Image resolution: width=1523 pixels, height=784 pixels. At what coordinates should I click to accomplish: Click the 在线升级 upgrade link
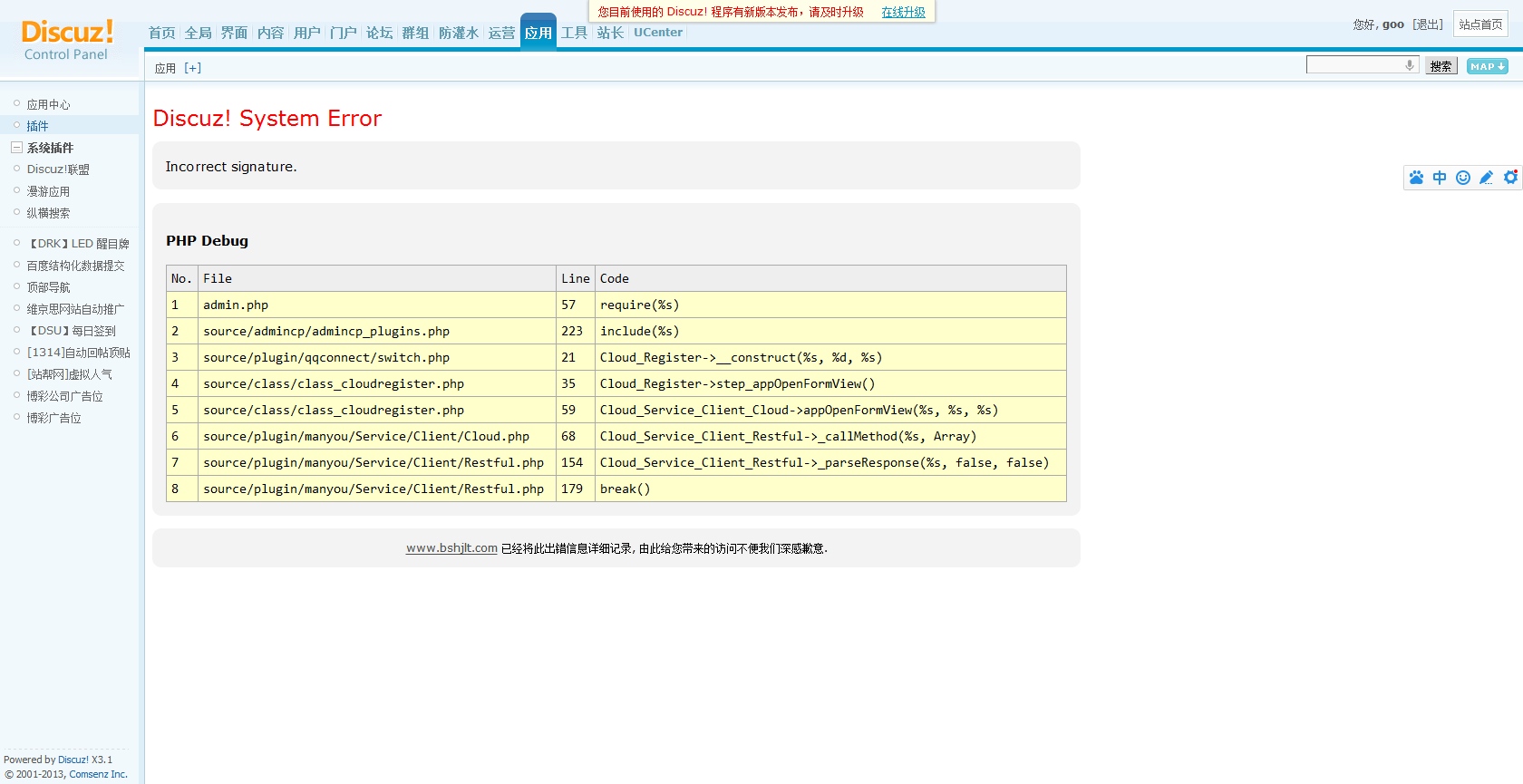[903, 12]
